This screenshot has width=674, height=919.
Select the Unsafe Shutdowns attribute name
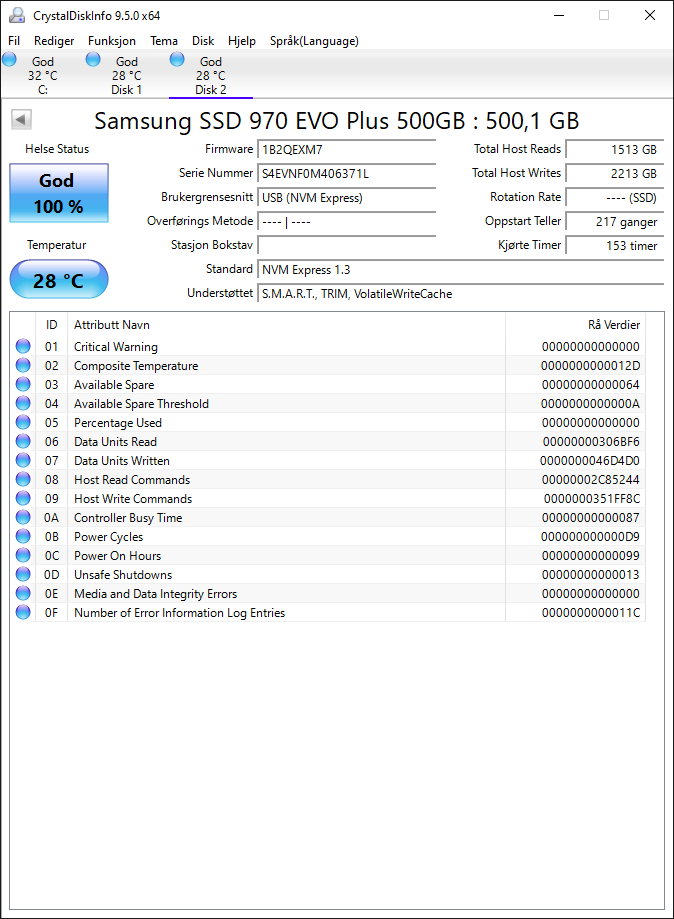coord(123,575)
